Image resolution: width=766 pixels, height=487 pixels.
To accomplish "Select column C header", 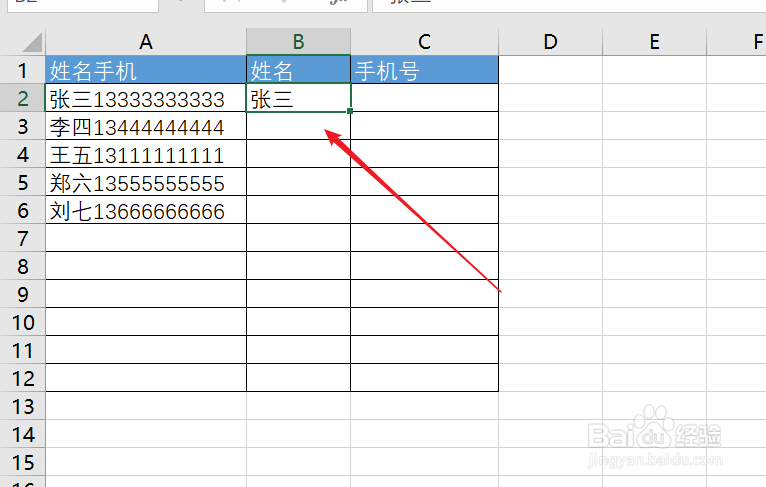I will 425,42.
